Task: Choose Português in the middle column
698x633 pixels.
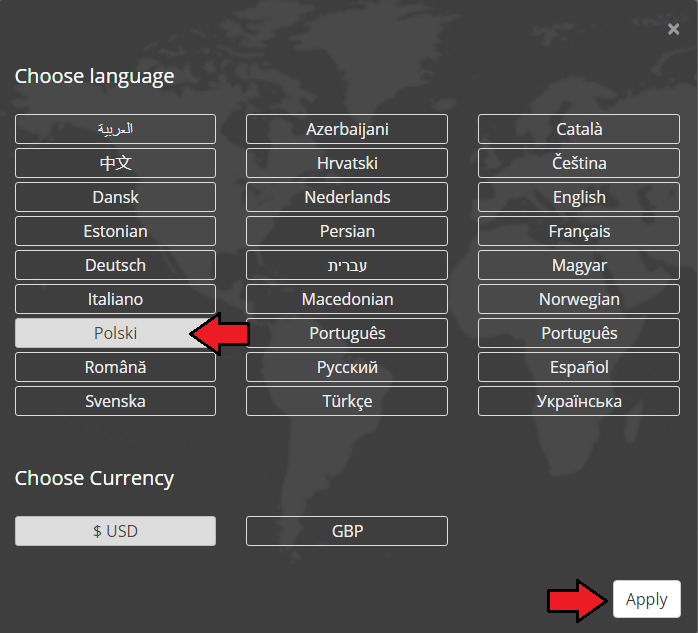Action: (x=347, y=333)
